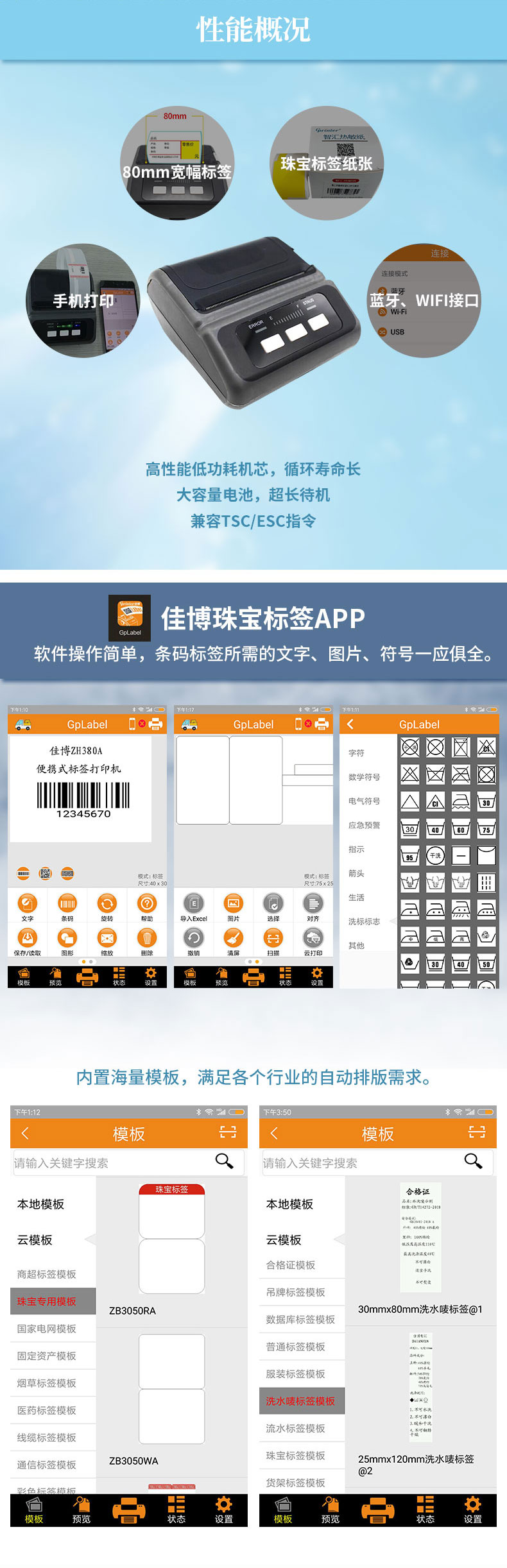The height and width of the screenshot is (1568, 507).
Task: Tap the 清屏 clear-screen broom icon
Action: [234, 939]
